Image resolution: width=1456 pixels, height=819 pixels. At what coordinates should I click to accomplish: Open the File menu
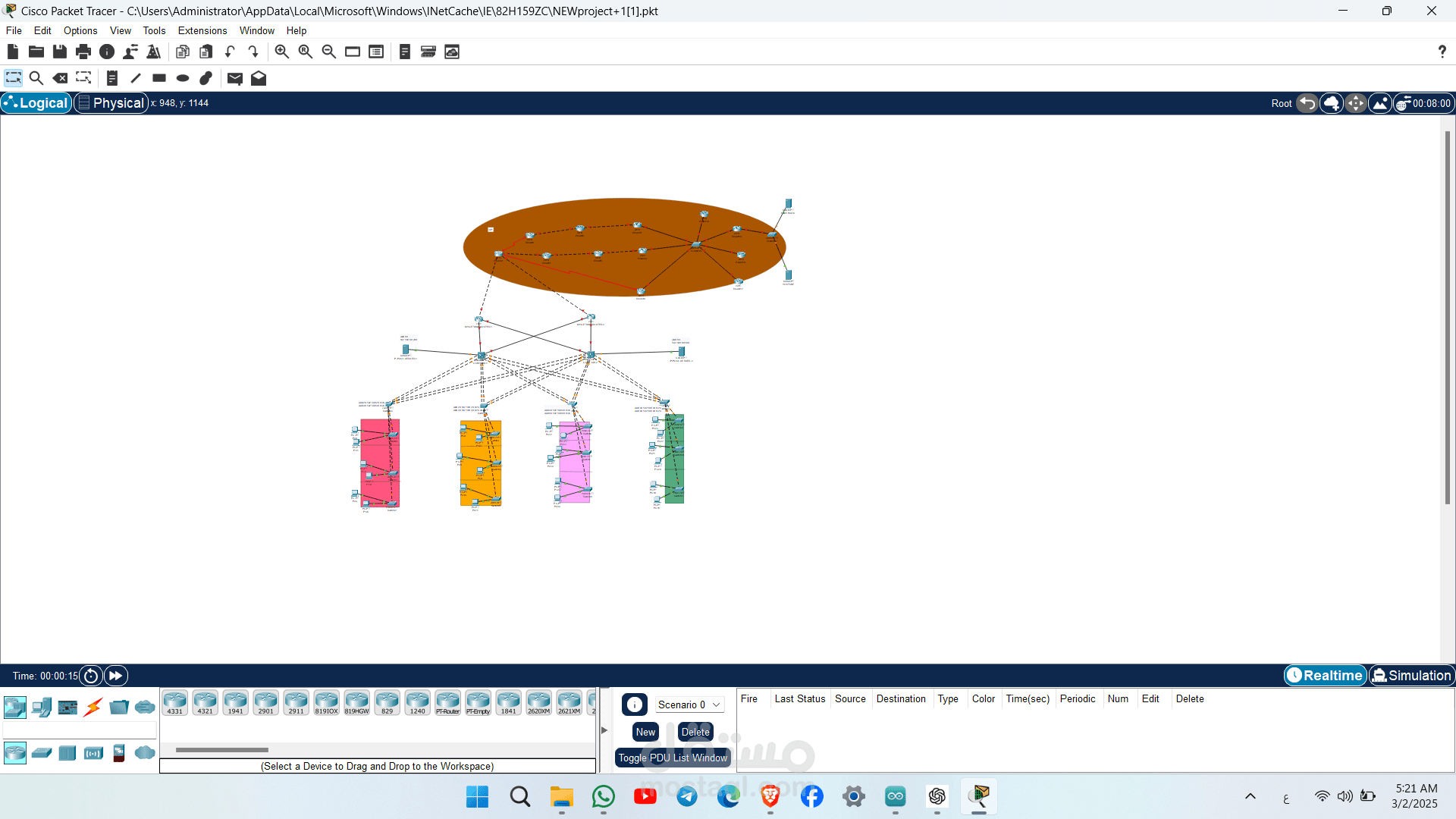(x=14, y=30)
